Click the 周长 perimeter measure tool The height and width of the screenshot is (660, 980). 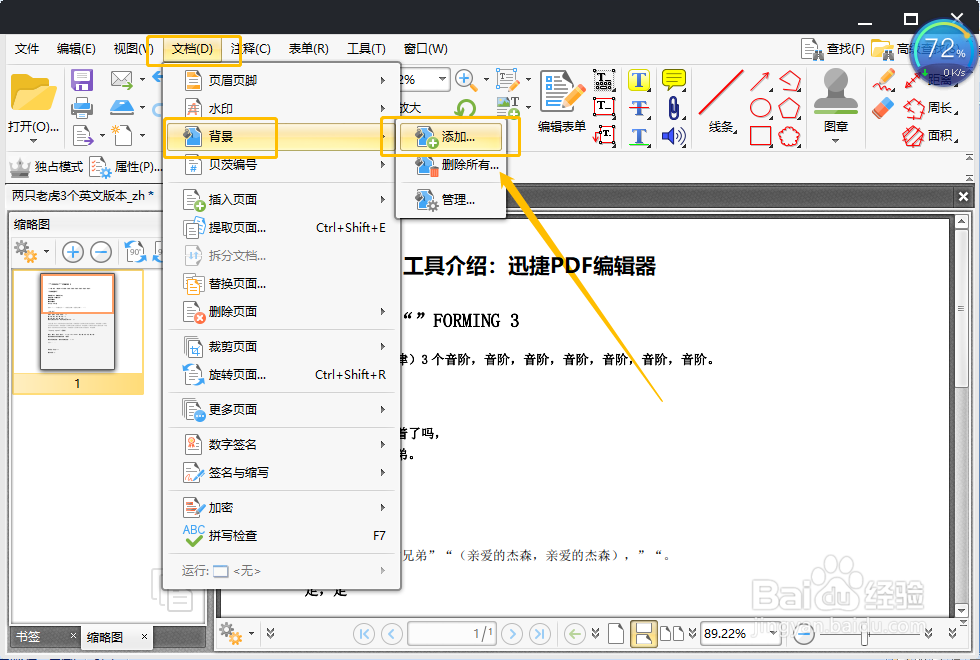(x=931, y=108)
